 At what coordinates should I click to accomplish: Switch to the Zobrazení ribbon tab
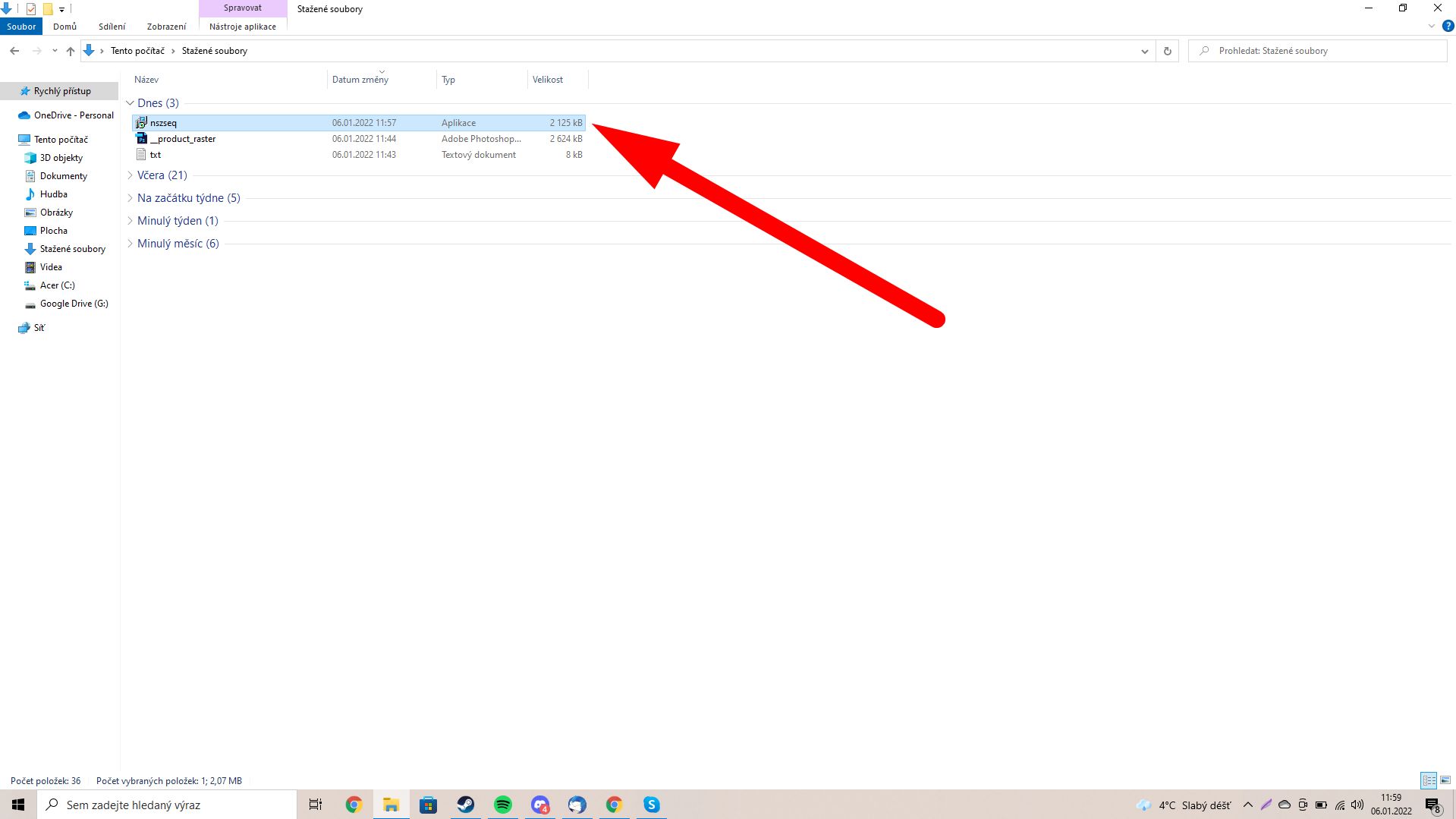(x=166, y=27)
